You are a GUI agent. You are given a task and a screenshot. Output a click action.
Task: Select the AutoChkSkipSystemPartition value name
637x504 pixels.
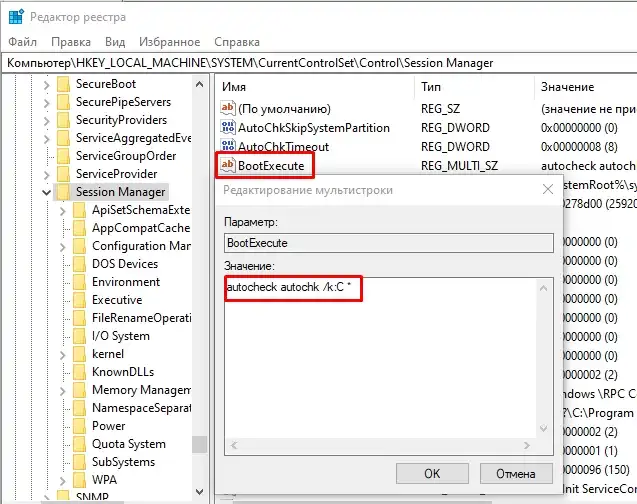tap(314, 128)
